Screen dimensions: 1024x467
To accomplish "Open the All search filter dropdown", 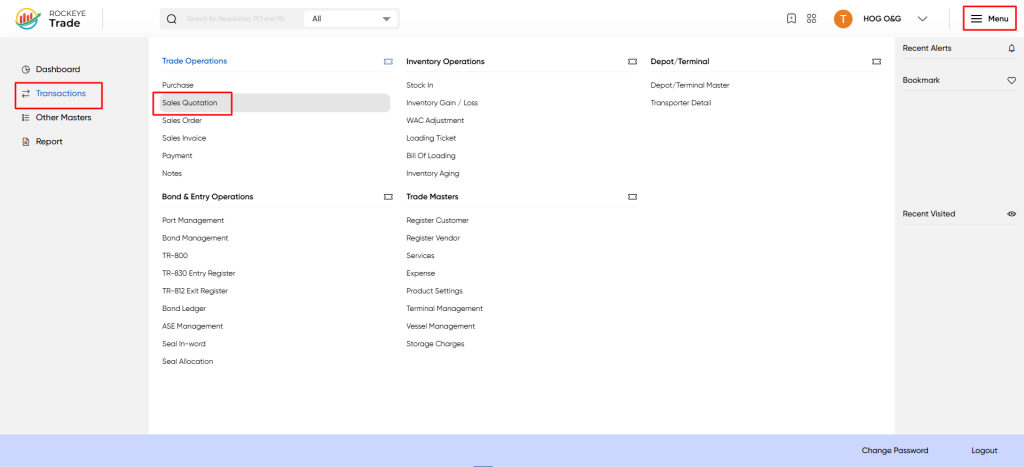I will point(351,19).
